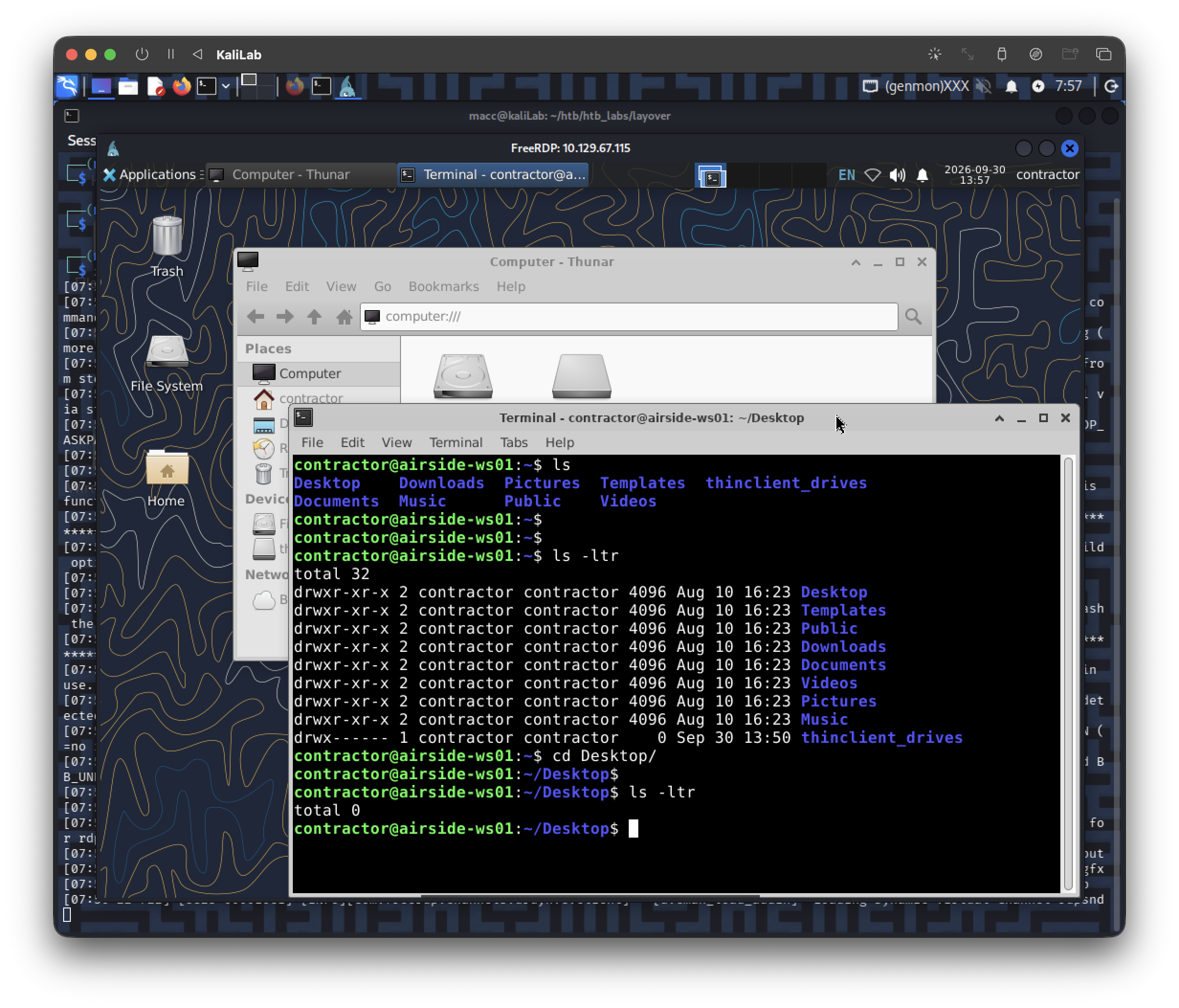Open the Home folder desktop icon
1179x1008 pixels.
167,477
